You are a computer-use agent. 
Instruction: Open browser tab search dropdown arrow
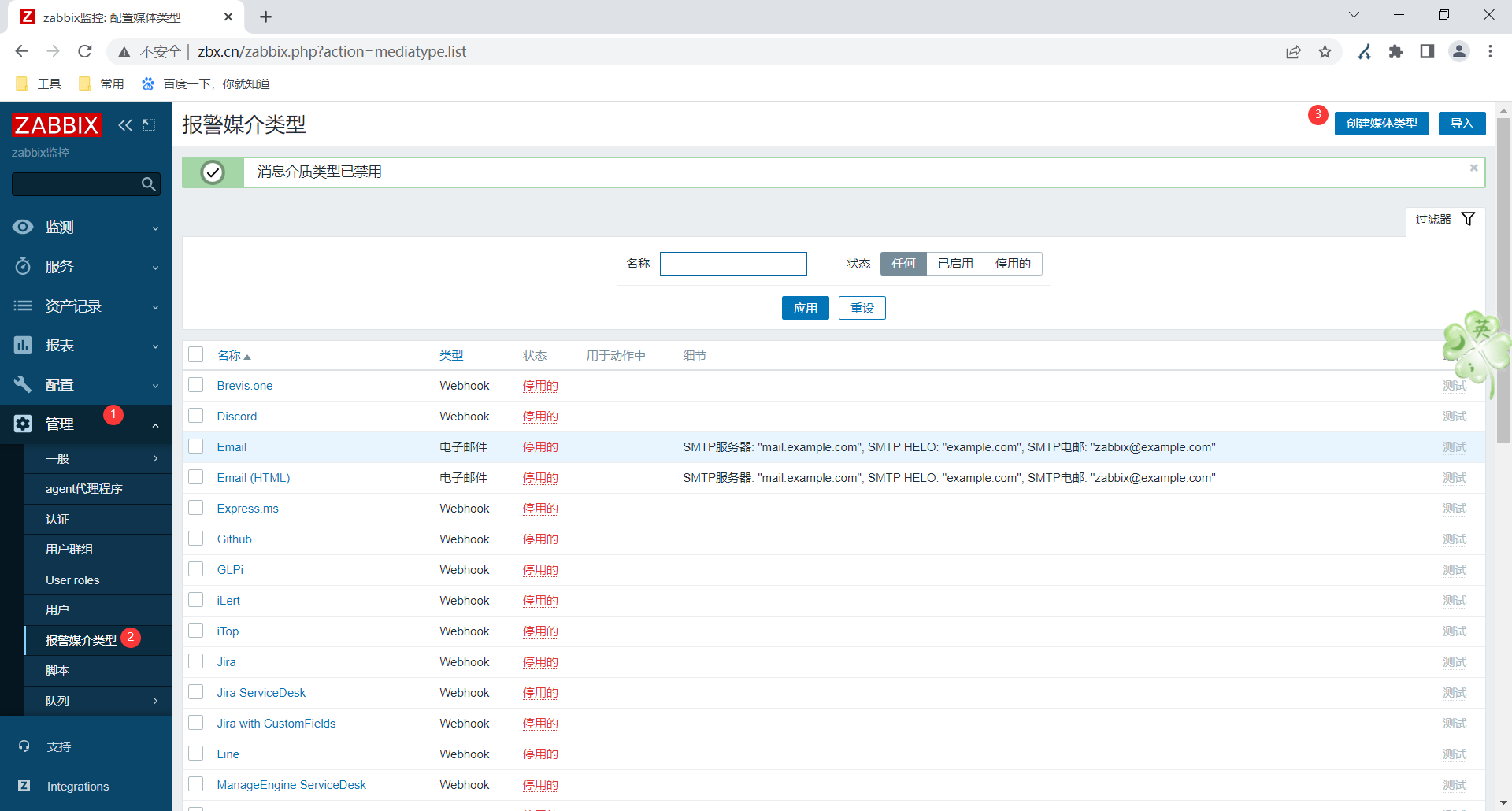pos(1354,15)
